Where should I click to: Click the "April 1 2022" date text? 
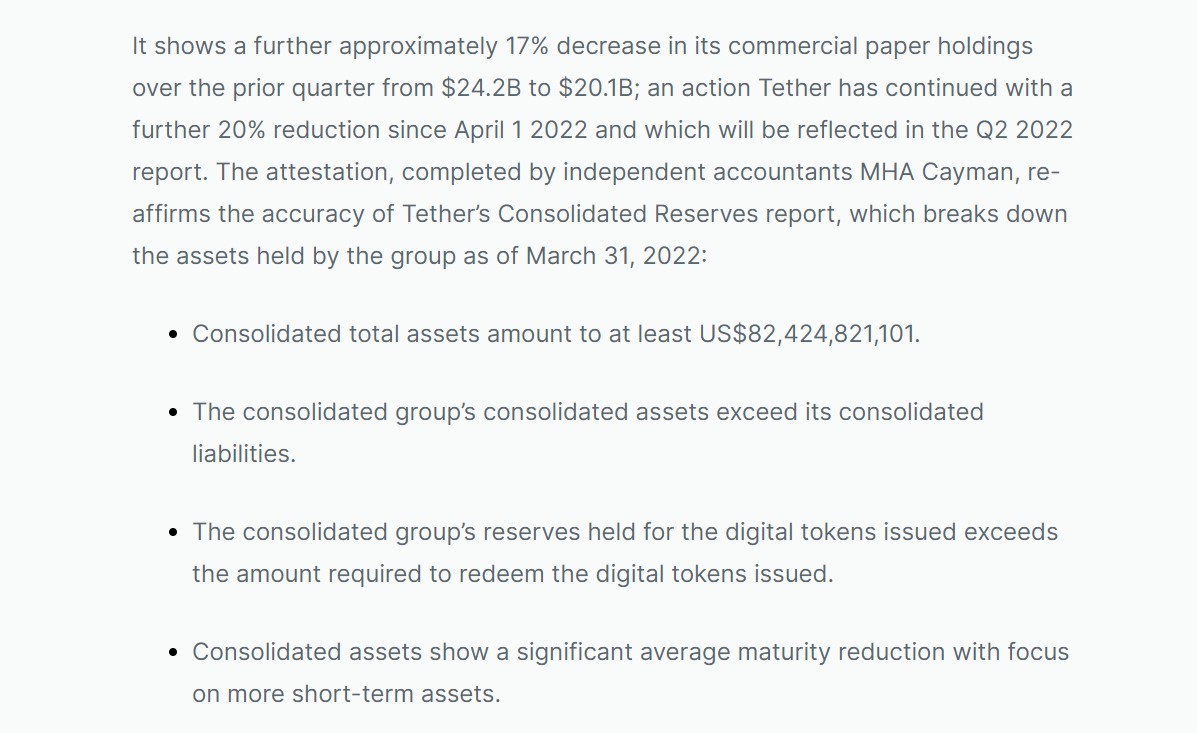(521, 130)
